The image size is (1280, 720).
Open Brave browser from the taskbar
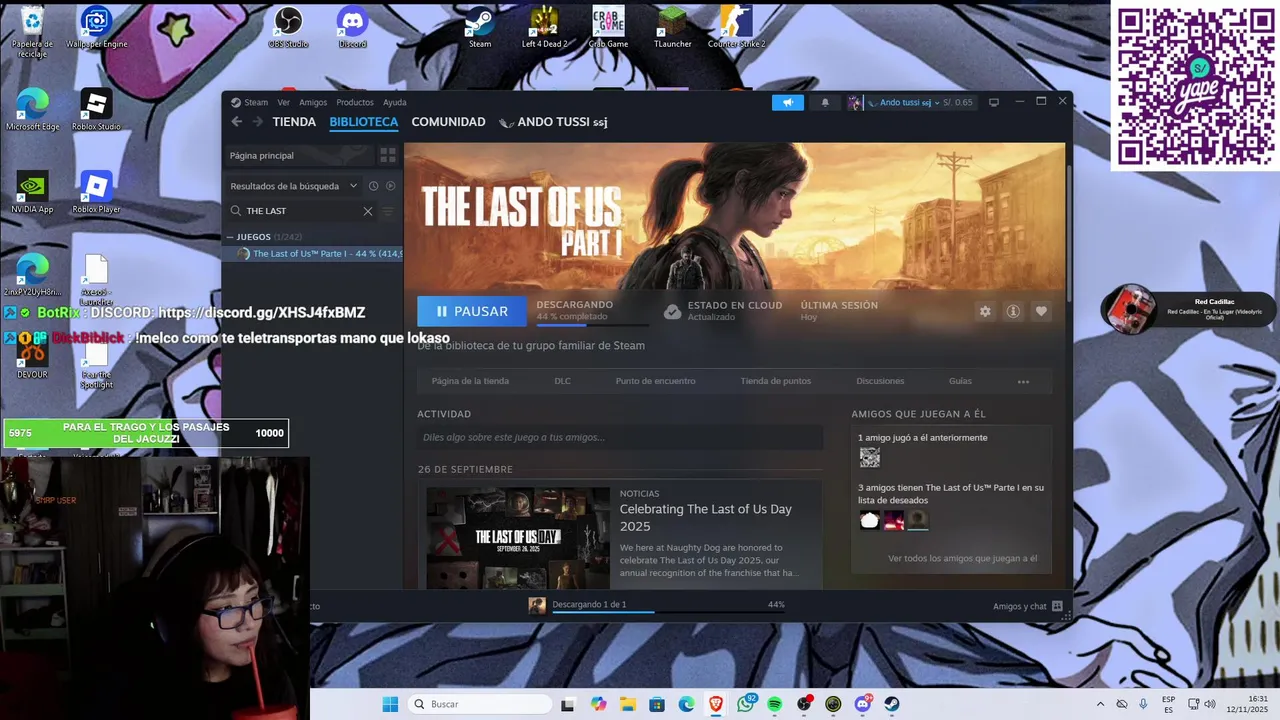(716, 704)
